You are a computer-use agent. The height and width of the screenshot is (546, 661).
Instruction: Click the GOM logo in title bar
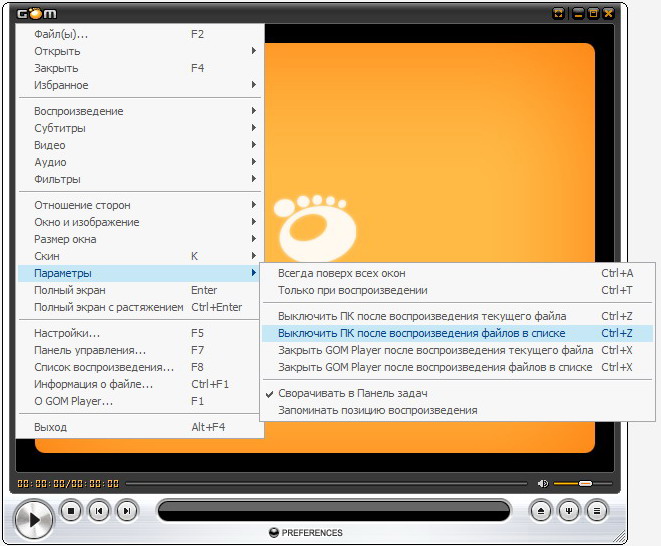pyautogui.click(x=37, y=13)
